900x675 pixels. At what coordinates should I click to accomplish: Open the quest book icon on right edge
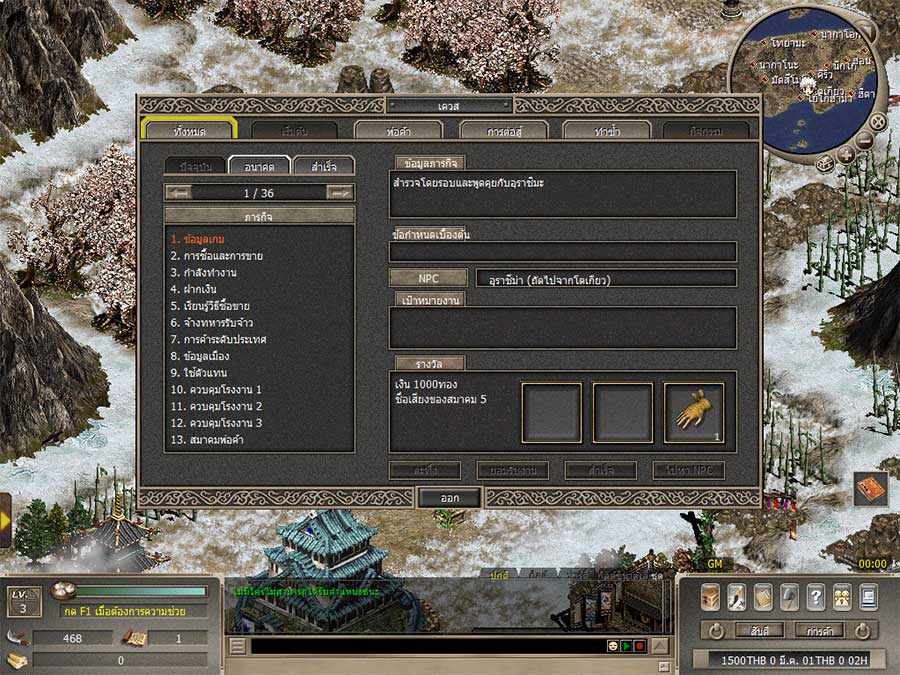tap(869, 488)
